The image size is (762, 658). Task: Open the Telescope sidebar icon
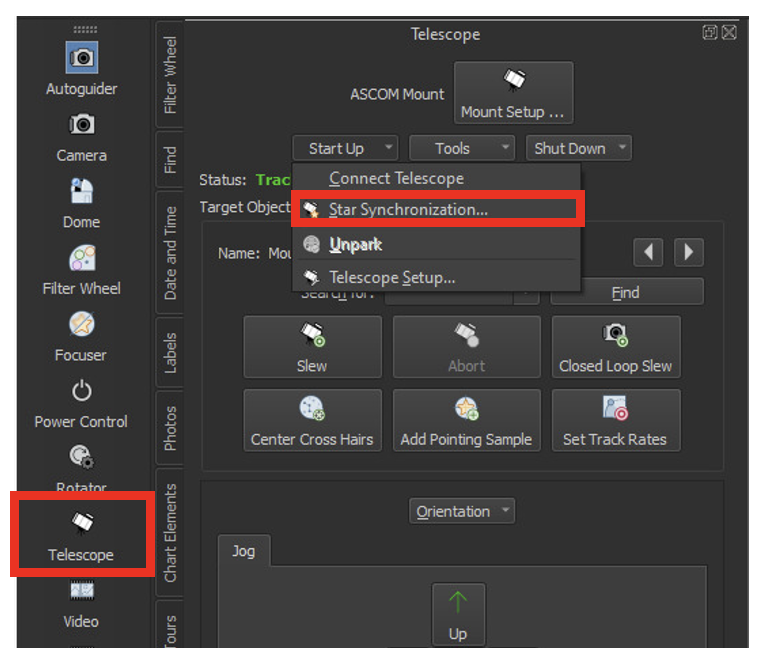tap(81, 524)
